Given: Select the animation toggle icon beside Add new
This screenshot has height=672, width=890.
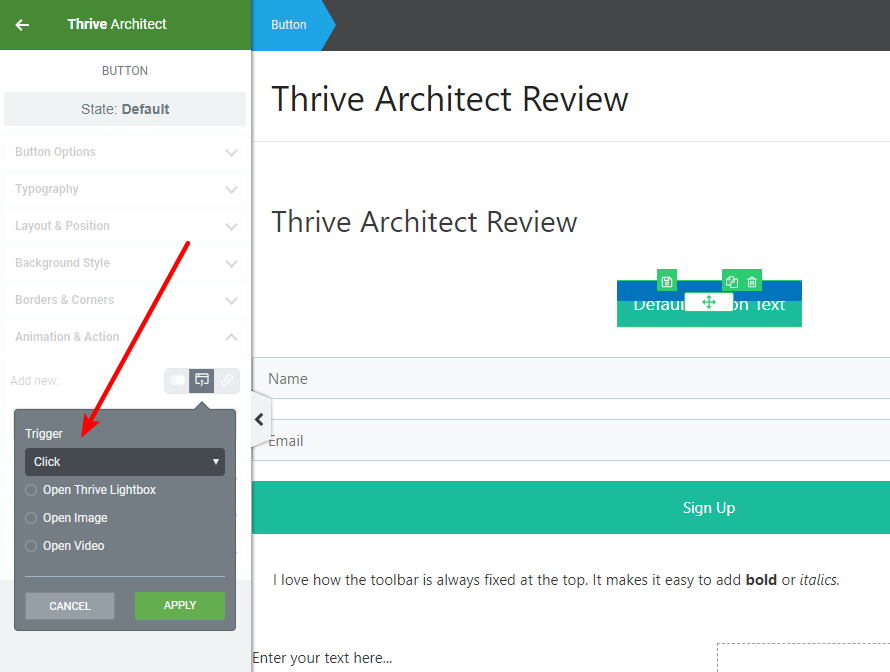Looking at the screenshot, I should (177, 380).
